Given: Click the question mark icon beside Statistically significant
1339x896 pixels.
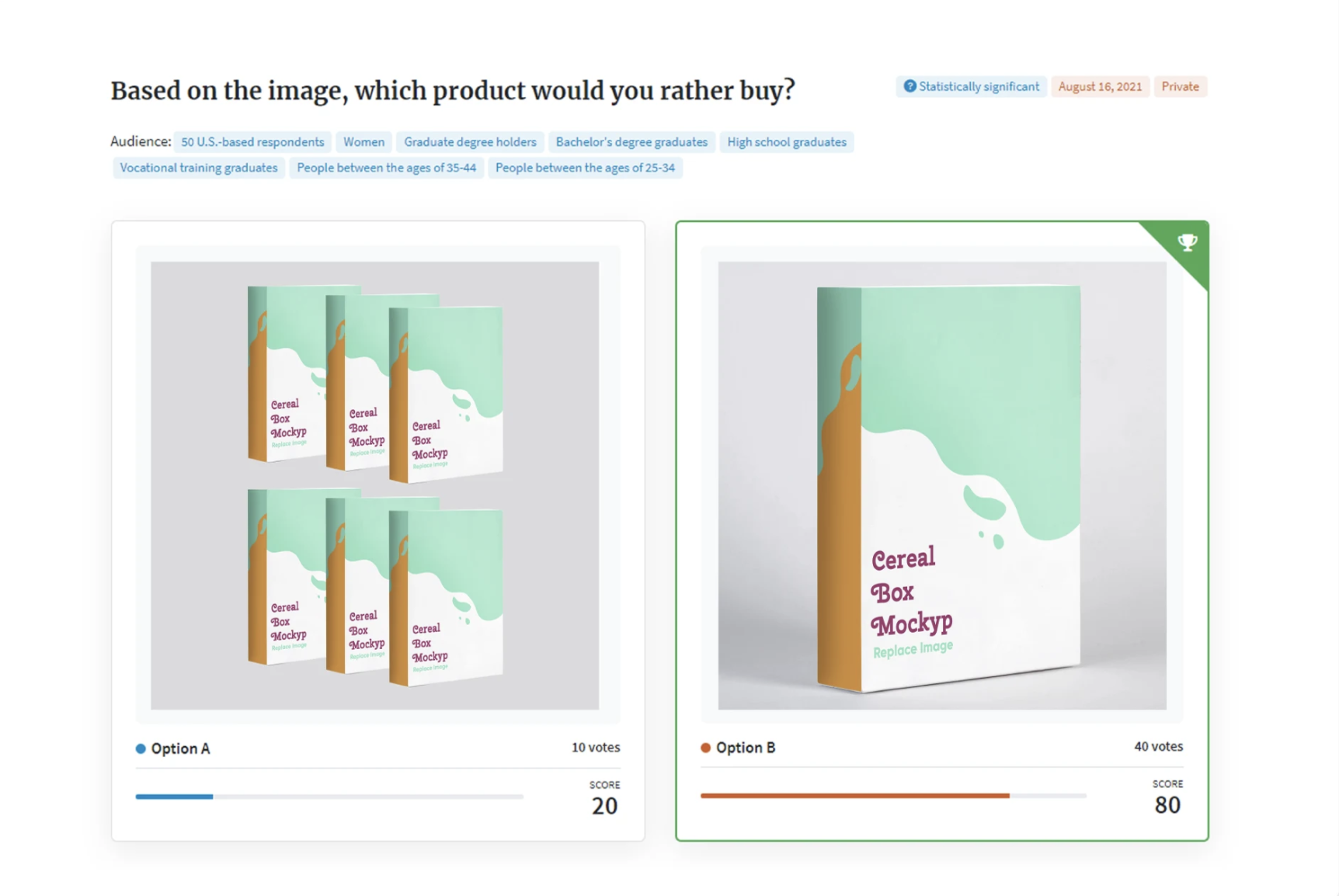Looking at the screenshot, I should [909, 86].
